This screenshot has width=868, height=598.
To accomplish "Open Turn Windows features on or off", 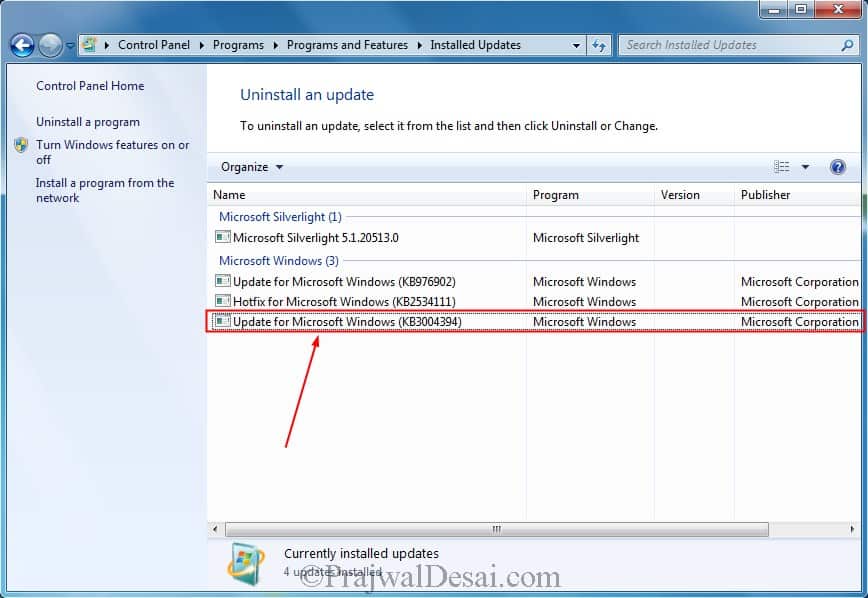I will tap(112, 152).
